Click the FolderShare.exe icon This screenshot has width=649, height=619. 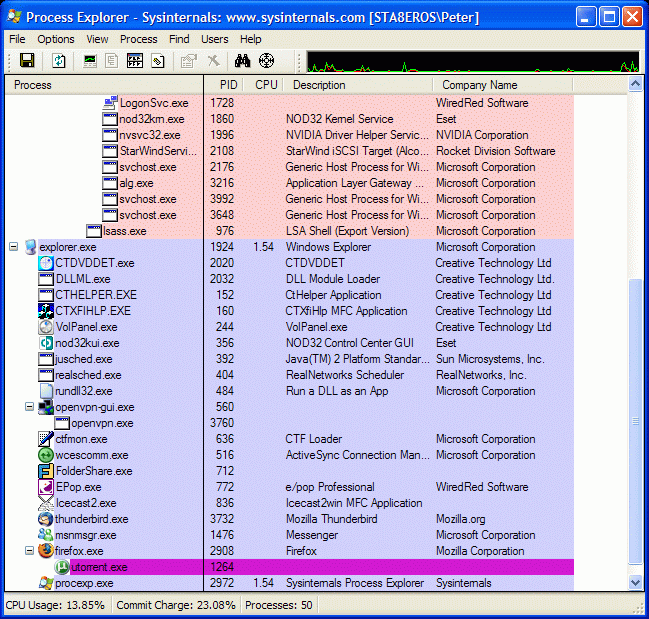click(46, 471)
